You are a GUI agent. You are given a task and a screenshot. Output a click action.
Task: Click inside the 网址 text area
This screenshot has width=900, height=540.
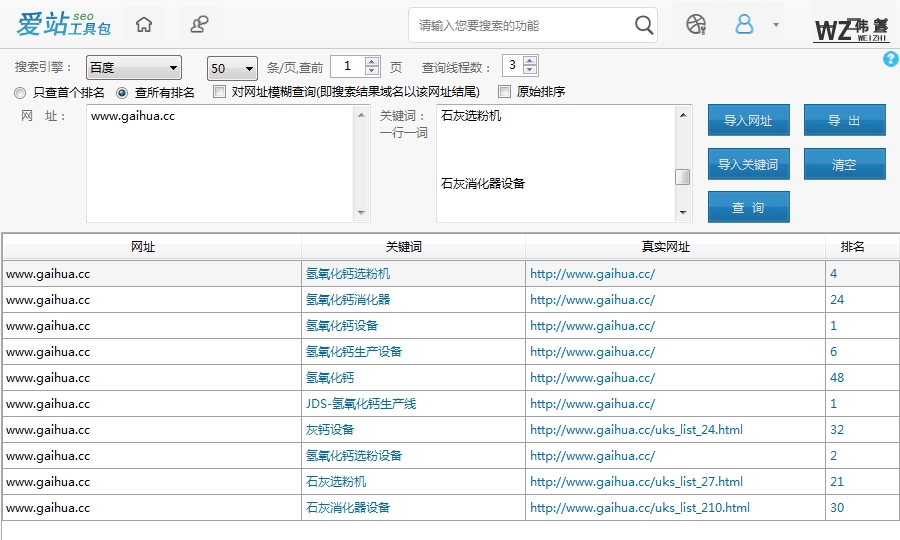tap(221, 164)
